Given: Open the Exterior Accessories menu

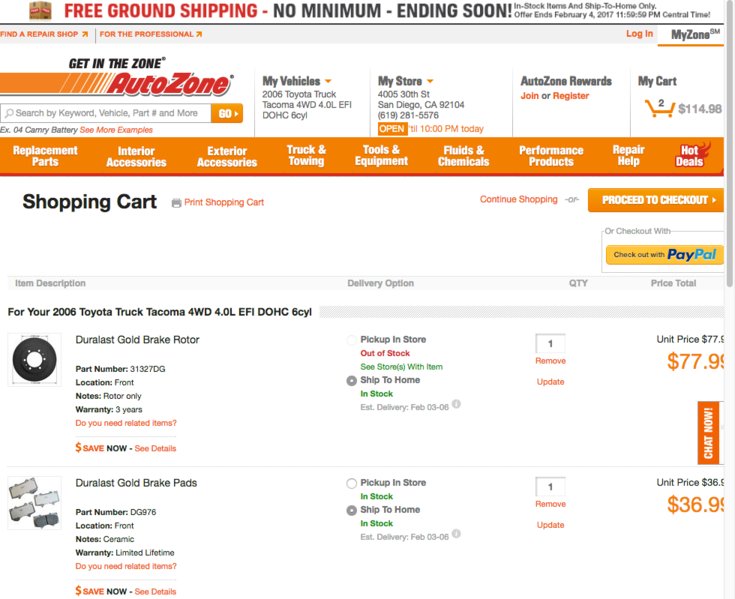Looking at the screenshot, I should coord(227,157).
